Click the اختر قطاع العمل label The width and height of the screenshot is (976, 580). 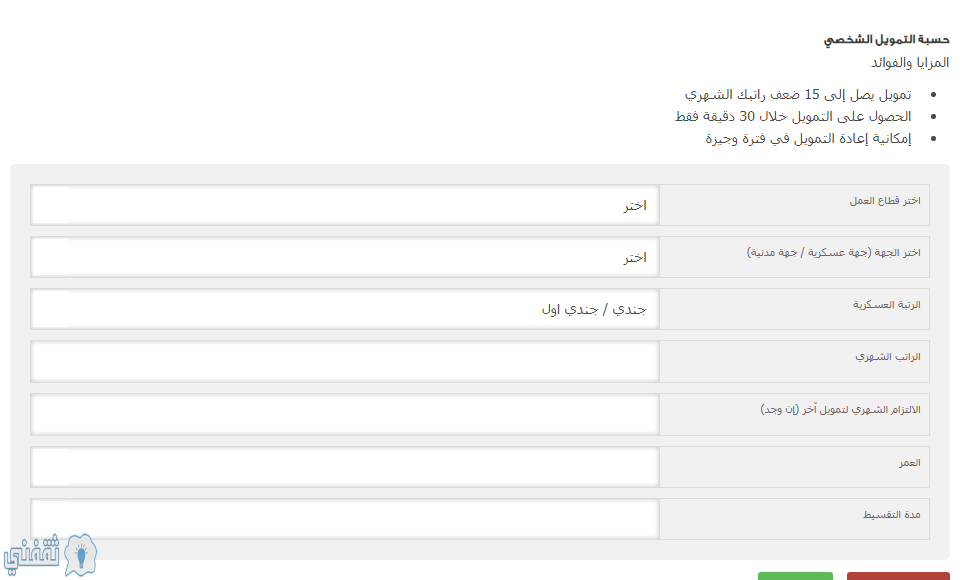point(884,201)
